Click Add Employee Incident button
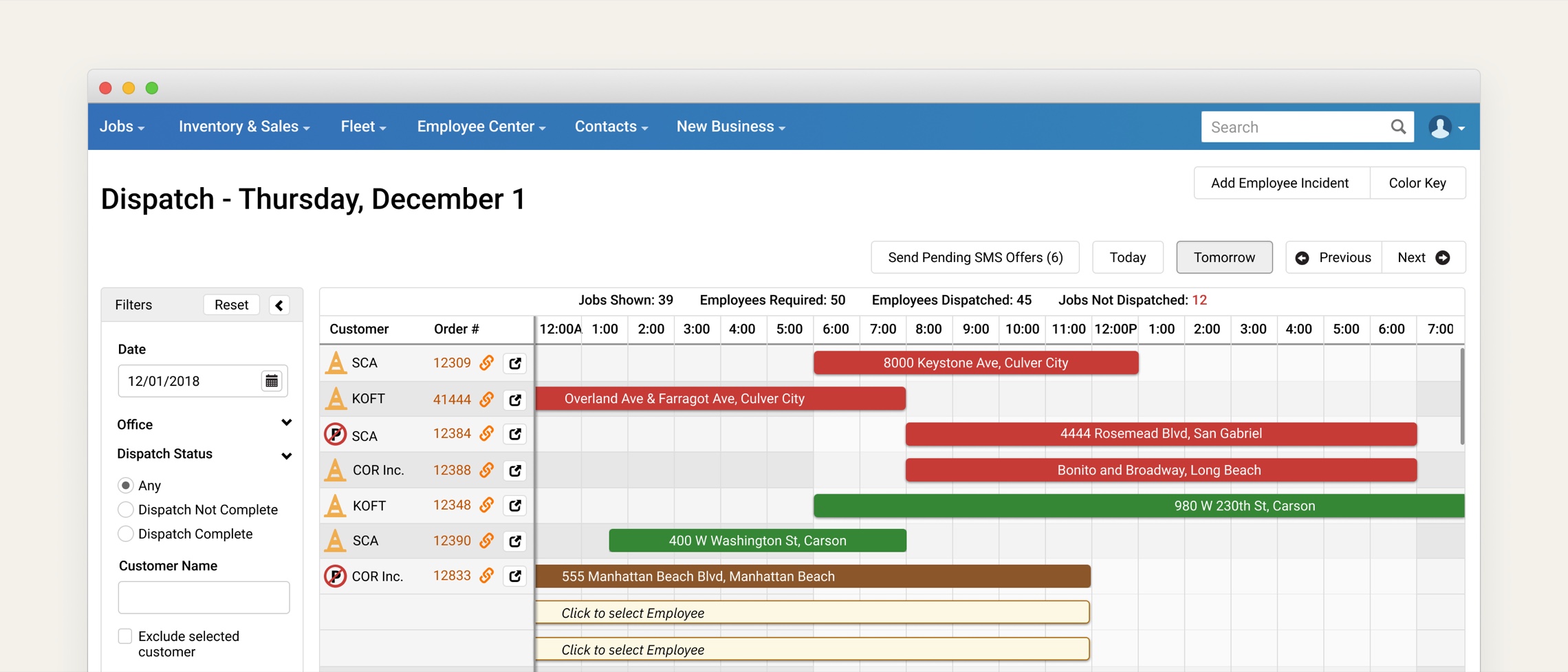 (1282, 183)
